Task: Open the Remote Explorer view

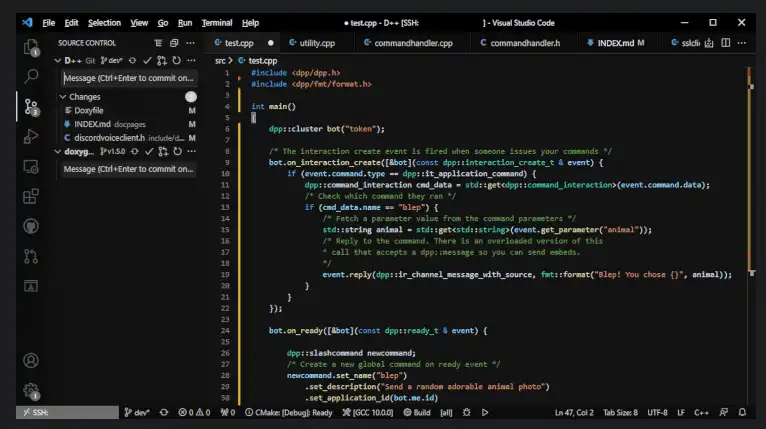Action: [31, 167]
